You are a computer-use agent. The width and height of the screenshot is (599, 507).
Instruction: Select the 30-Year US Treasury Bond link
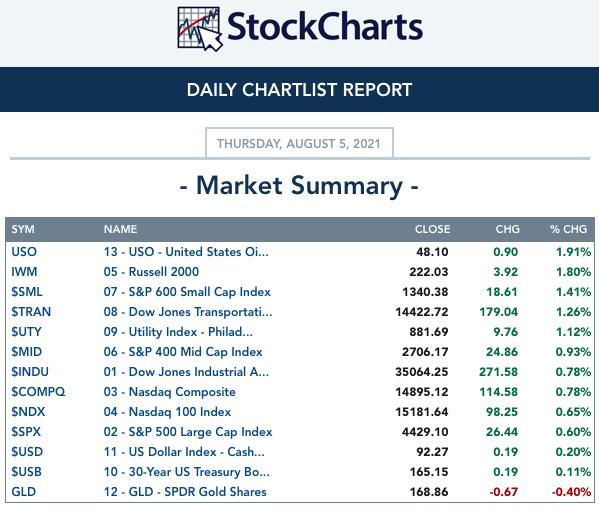(187, 471)
